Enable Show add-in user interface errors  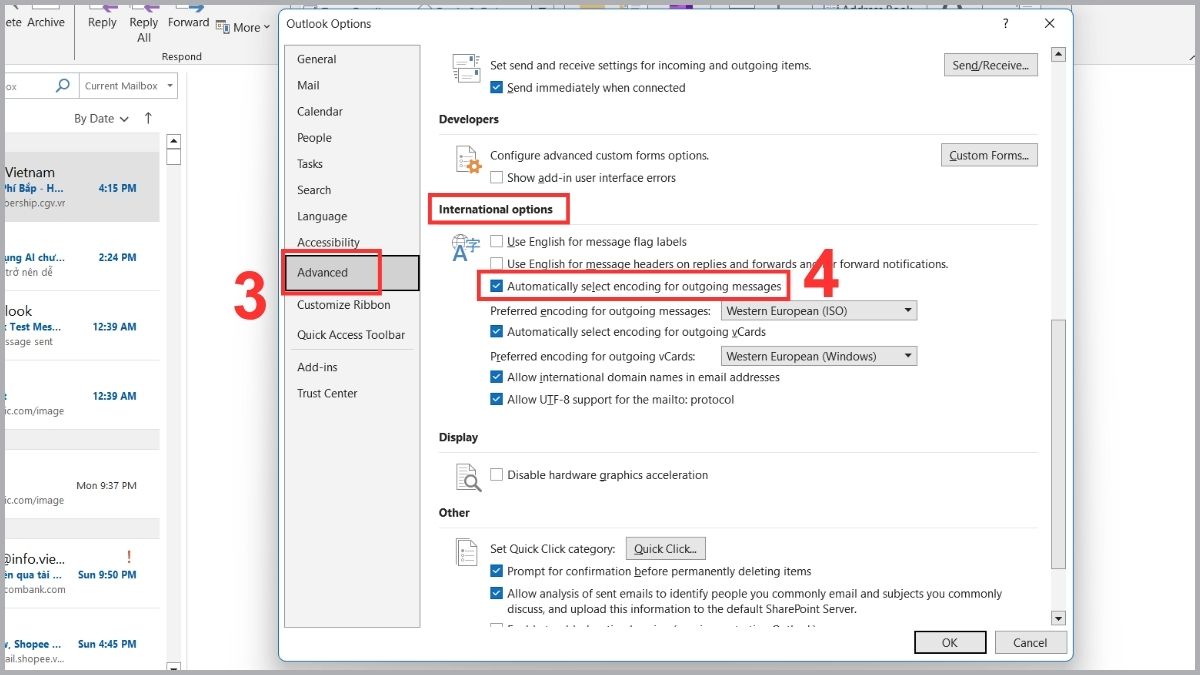pyautogui.click(x=497, y=178)
